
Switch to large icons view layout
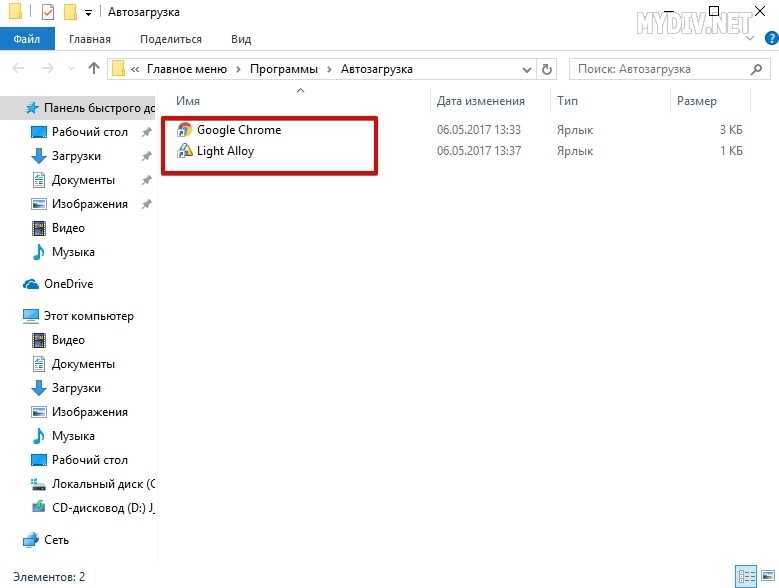(x=768, y=576)
